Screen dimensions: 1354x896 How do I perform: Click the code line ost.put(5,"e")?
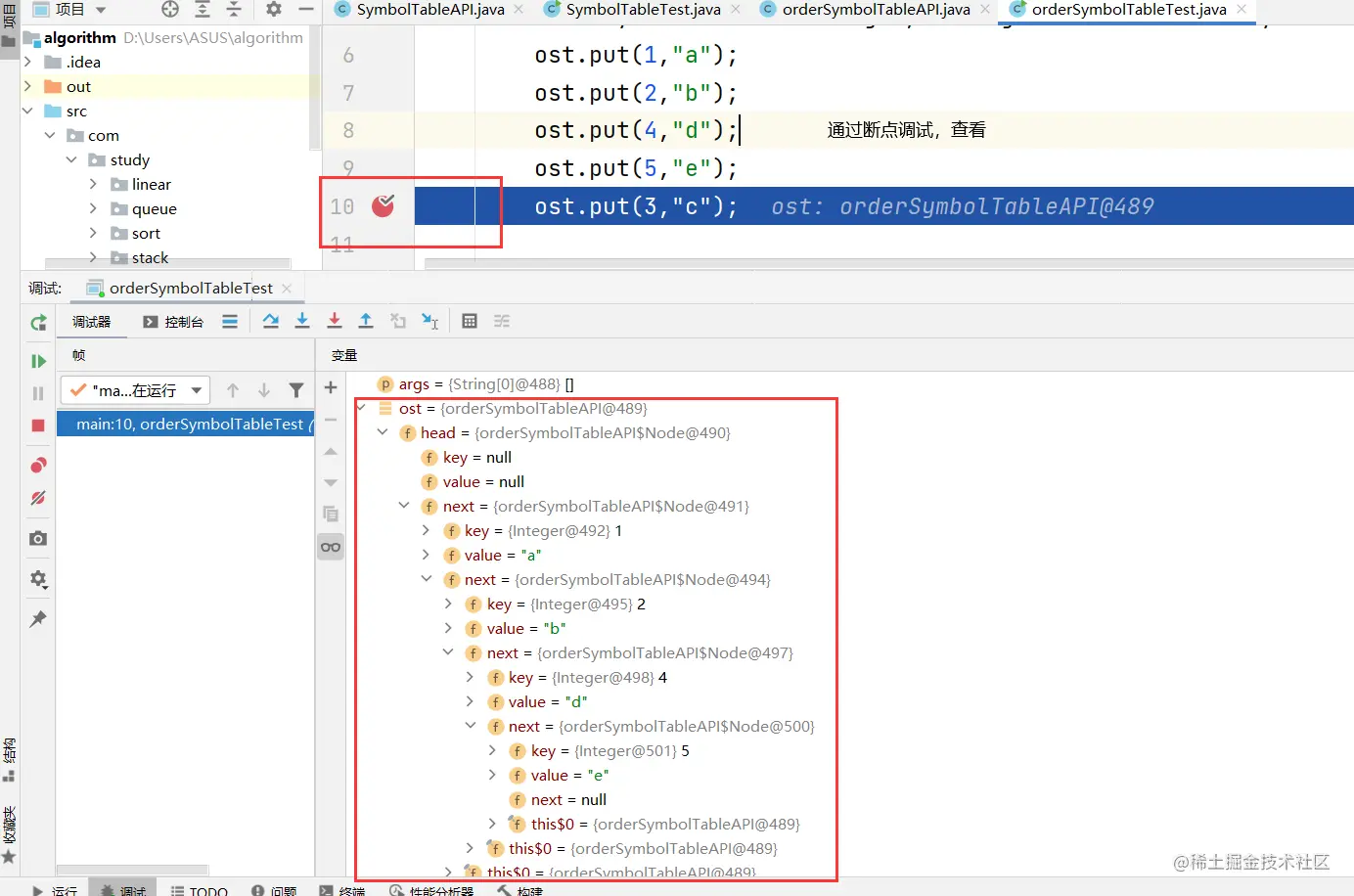(x=636, y=168)
